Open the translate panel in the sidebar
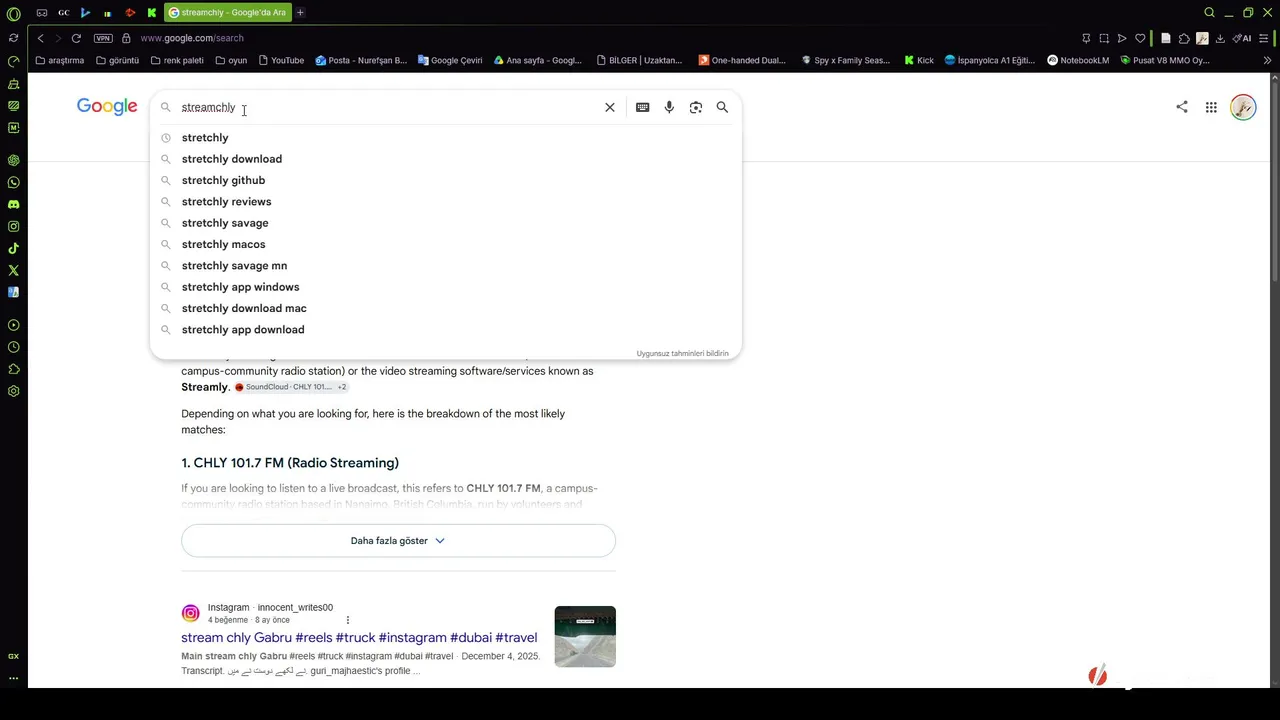 point(13,292)
